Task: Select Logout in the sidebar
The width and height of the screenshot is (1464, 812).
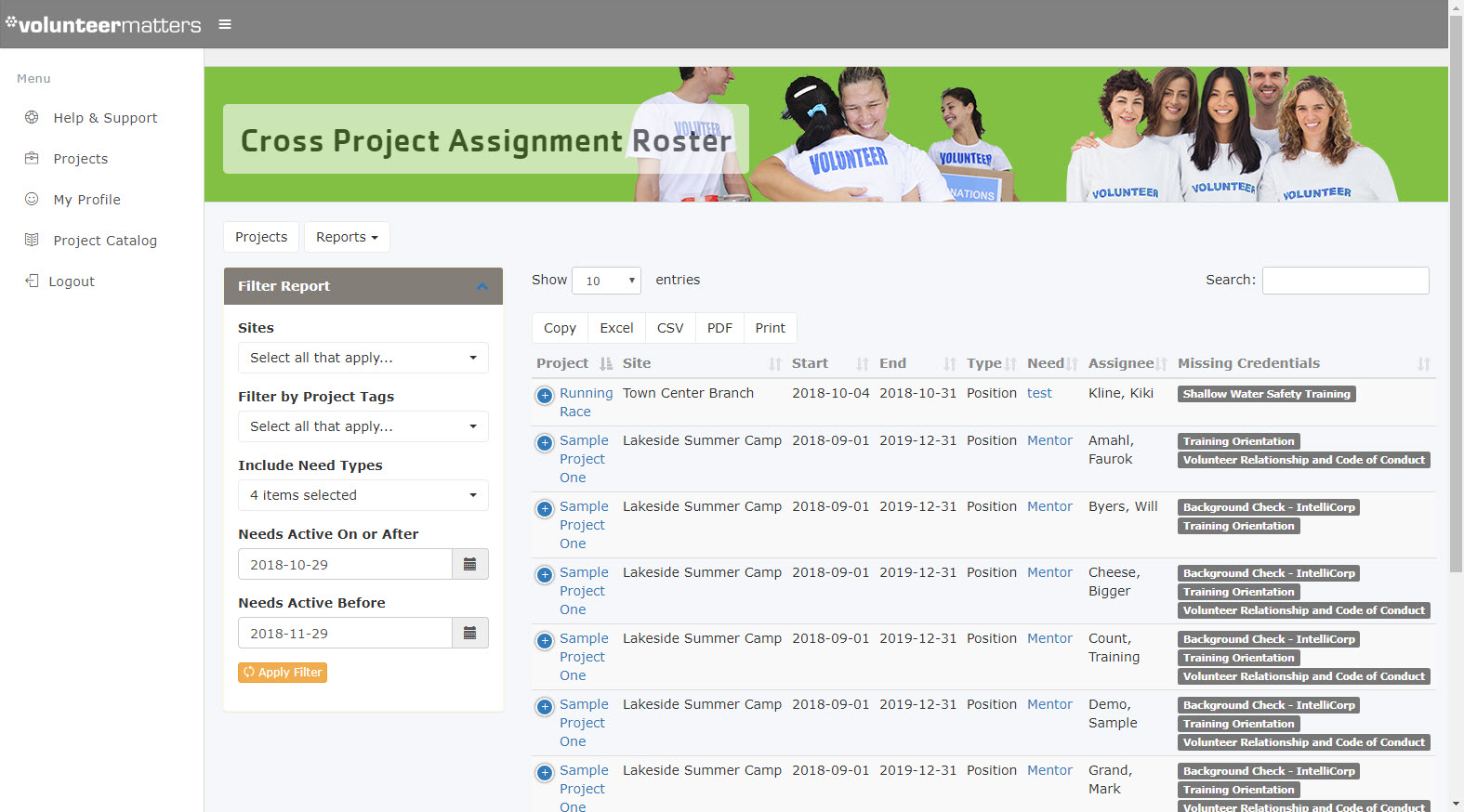Action: coord(72,282)
